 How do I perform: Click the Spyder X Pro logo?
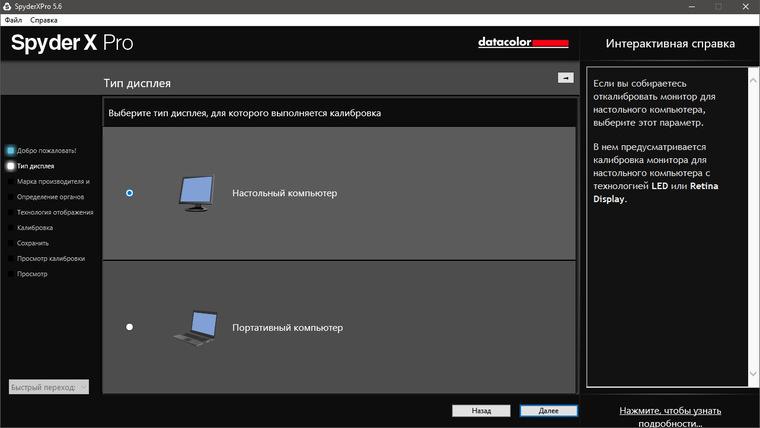[72, 43]
